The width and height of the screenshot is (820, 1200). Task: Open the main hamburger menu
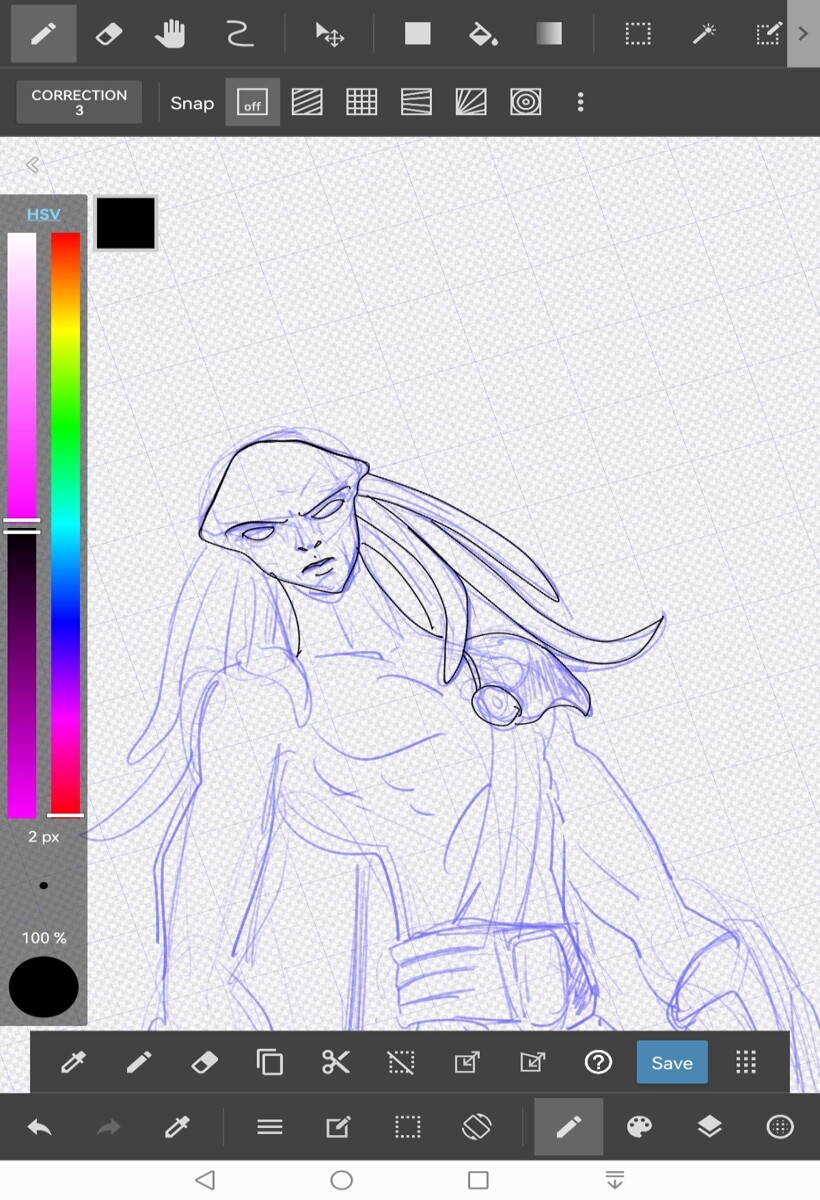coord(270,1128)
